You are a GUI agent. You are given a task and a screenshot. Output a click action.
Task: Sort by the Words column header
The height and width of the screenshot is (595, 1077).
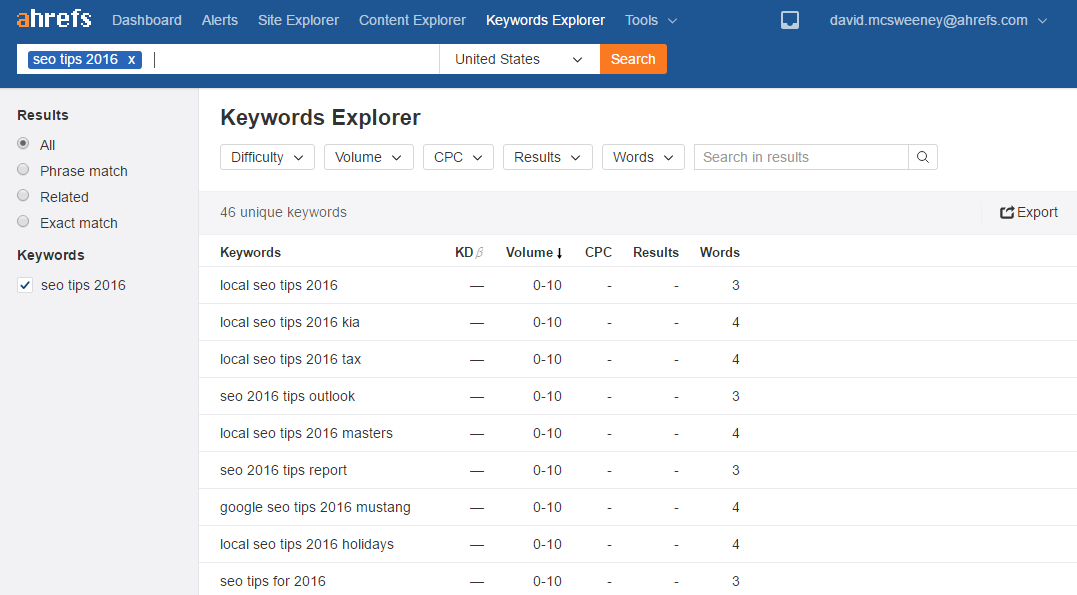click(720, 252)
